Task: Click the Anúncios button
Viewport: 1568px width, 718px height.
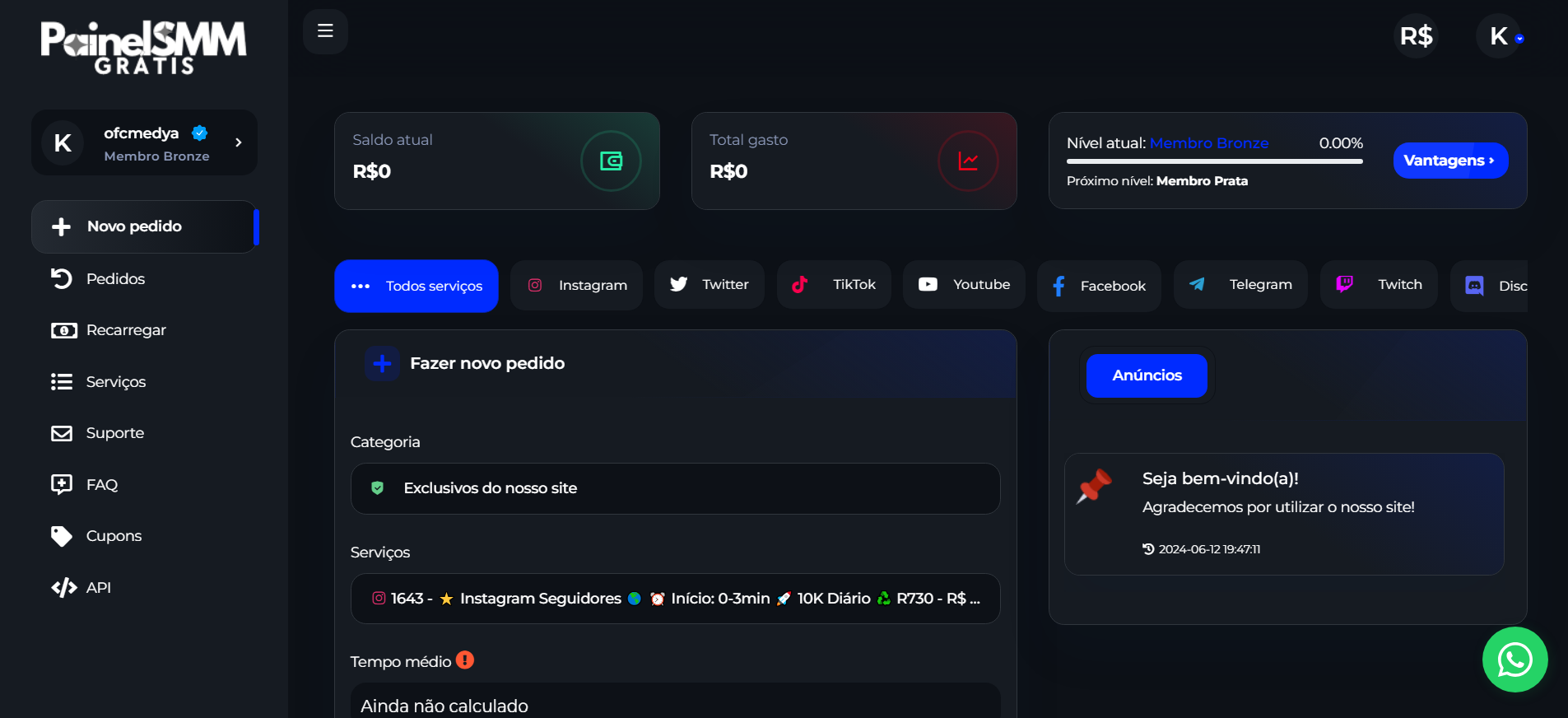Action: tap(1147, 375)
